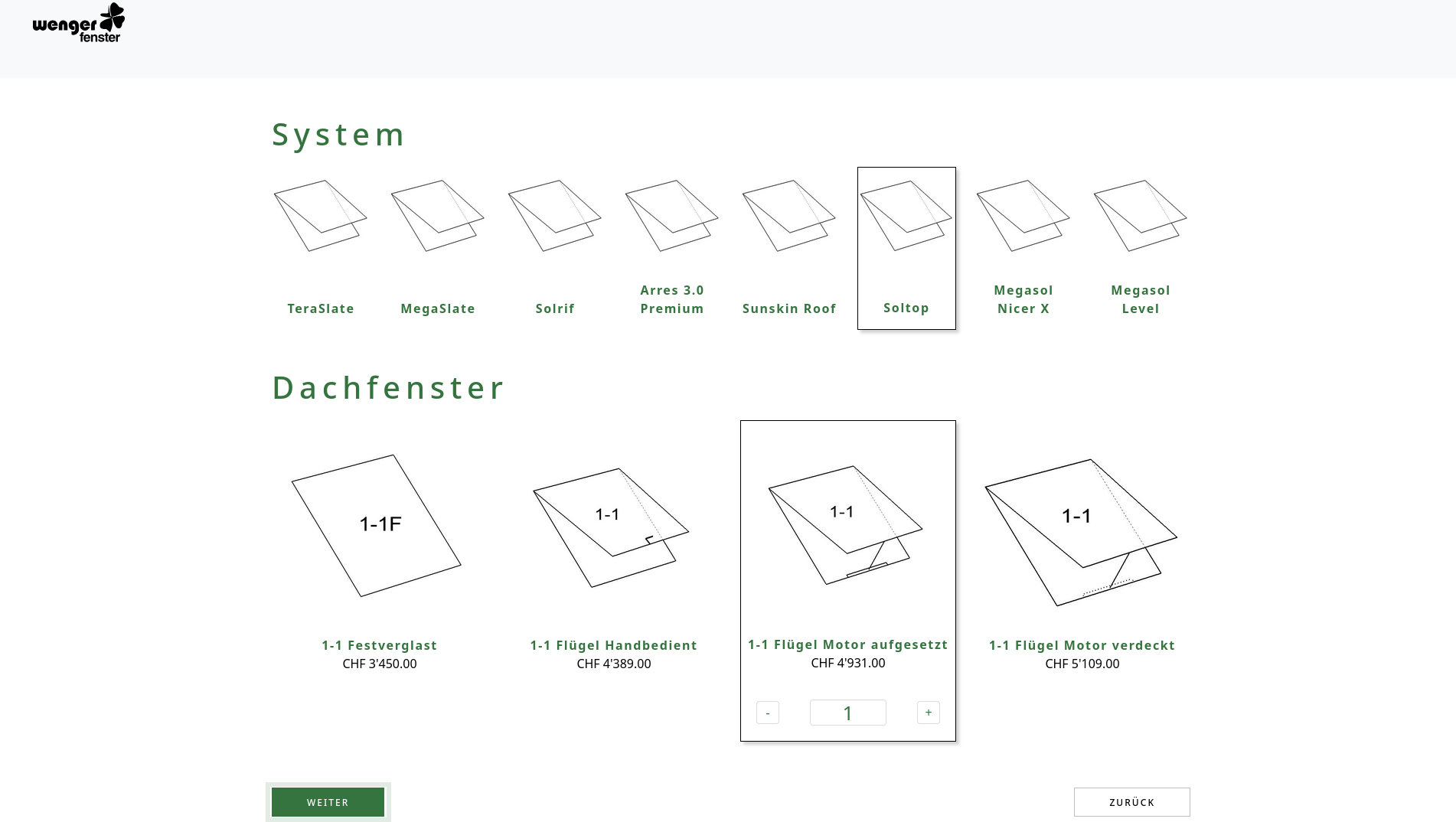
Task: Choose the Flügel Handbedient window drawing
Action: point(611,527)
